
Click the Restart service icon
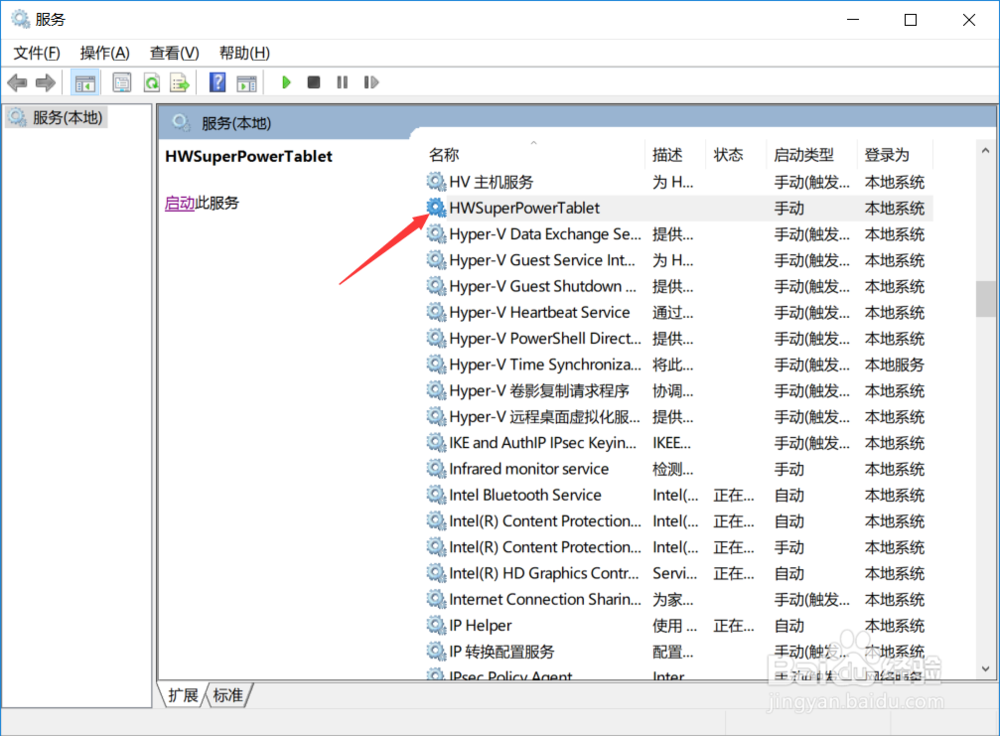[x=371, y=82]
